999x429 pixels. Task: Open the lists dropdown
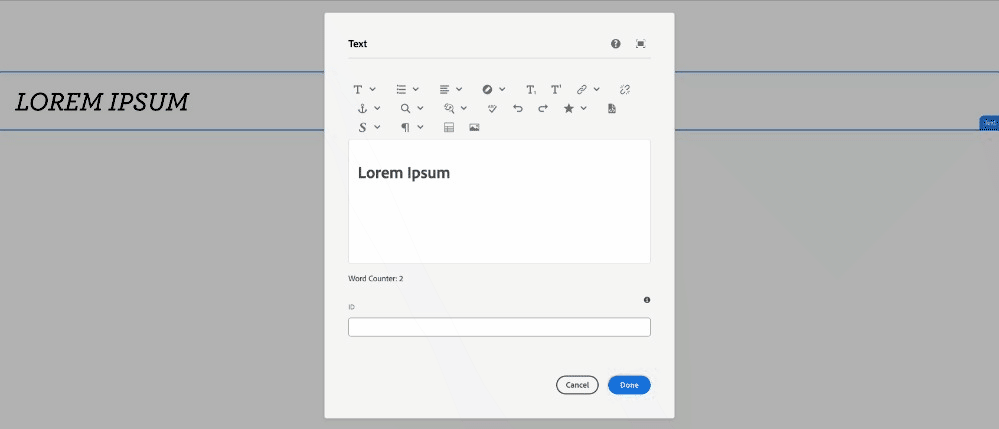tap(407, 90)
